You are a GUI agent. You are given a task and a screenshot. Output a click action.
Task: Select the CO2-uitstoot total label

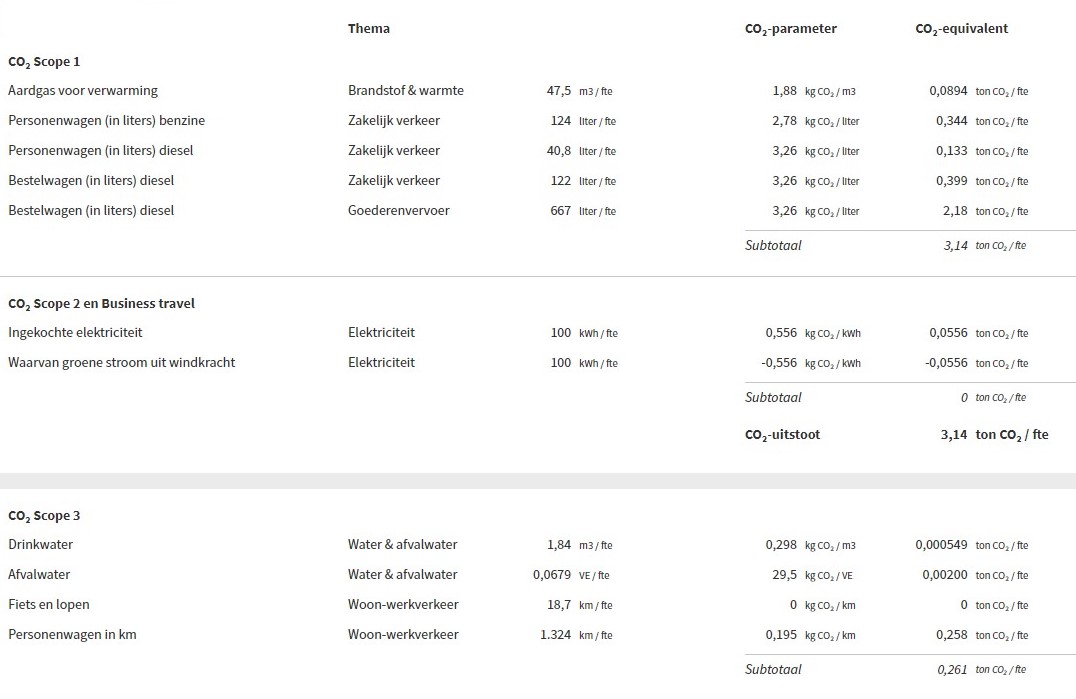pyautogui.click(x=782, y=435)
